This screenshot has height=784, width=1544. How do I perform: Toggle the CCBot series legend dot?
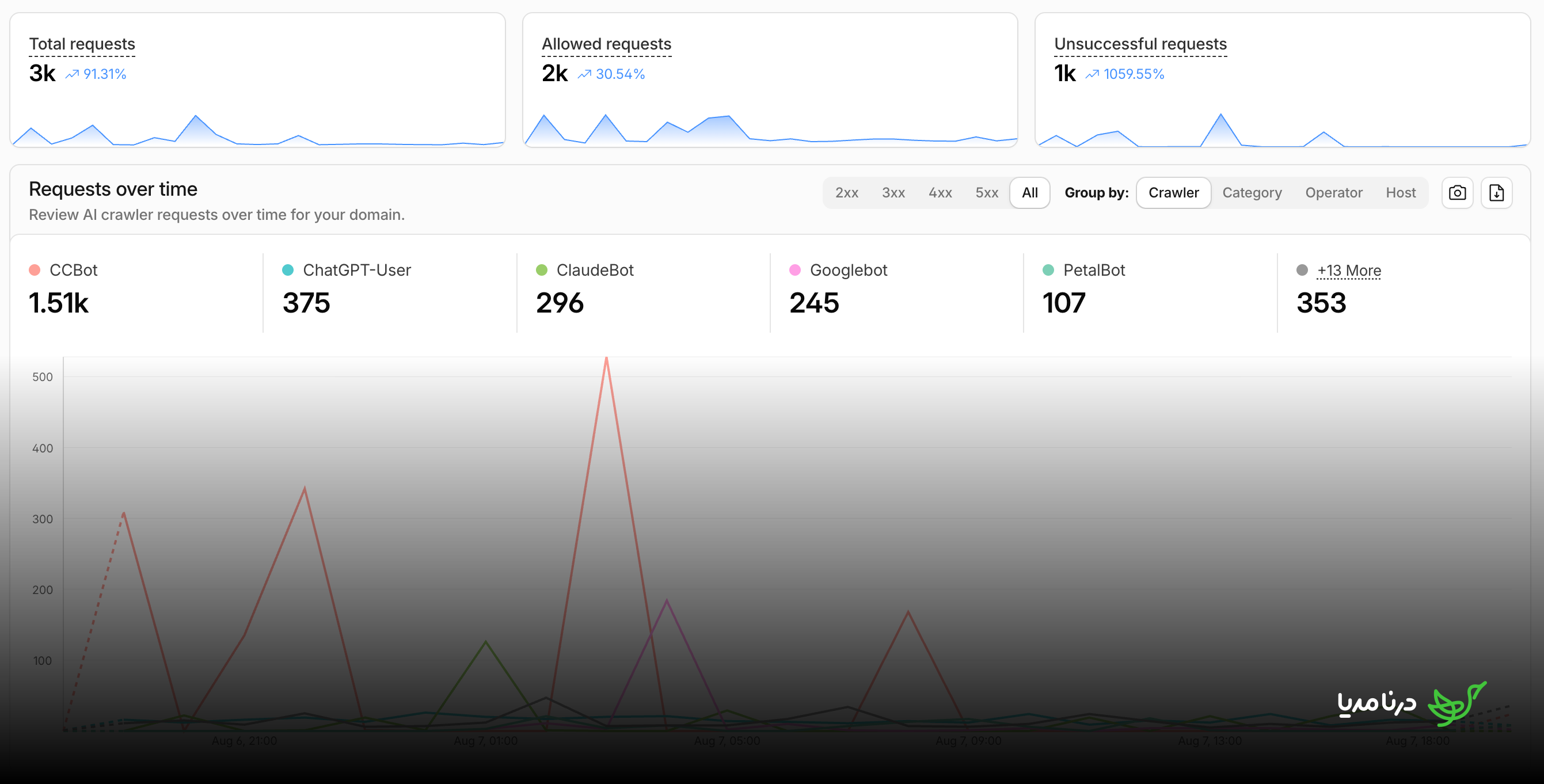click(x=35, y=271)
